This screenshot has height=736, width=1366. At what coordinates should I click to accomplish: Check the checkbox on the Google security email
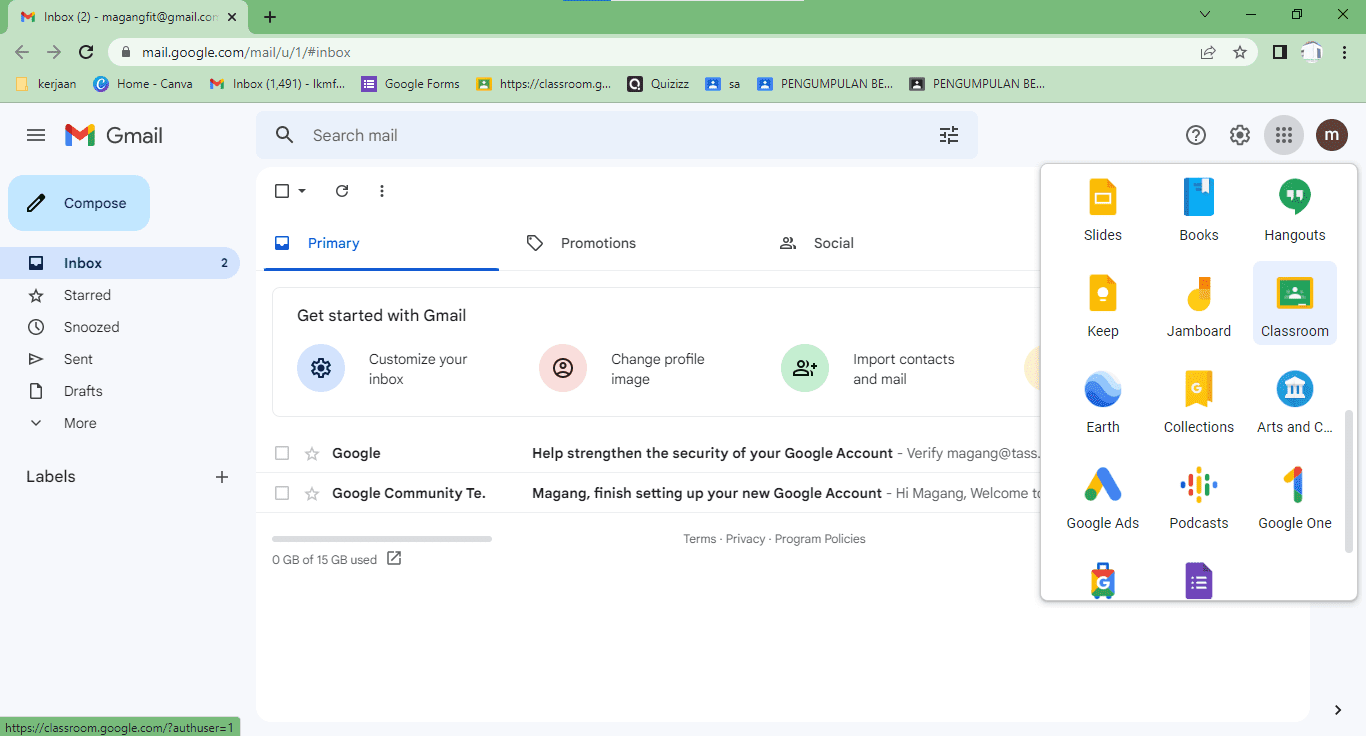tap(282, 452)
